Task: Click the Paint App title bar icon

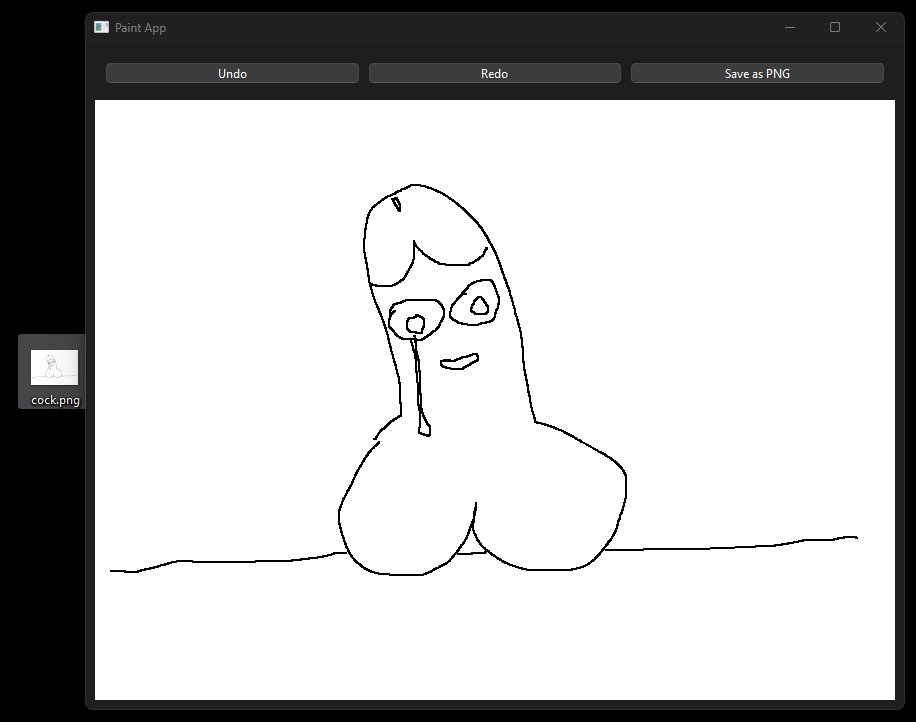Action: (x=101, y=27)
